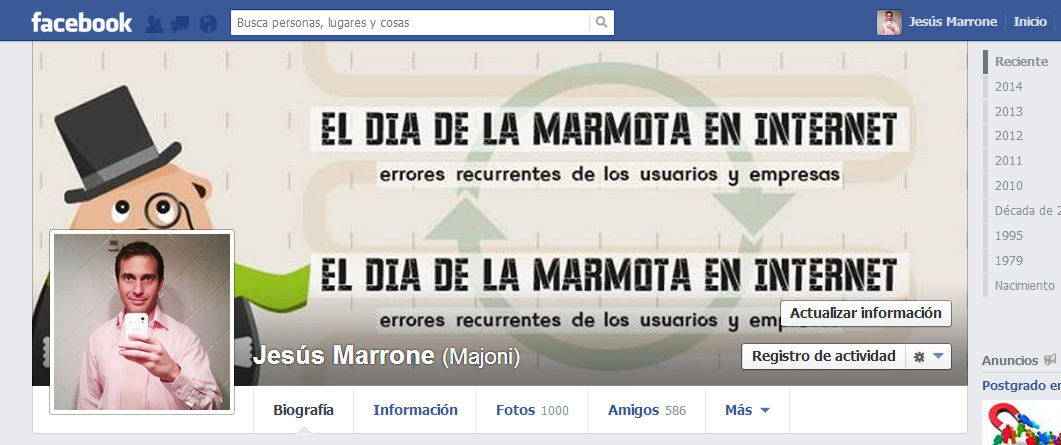1061x445 pixels.
Task: Jump to 2012 in the timeline
Action: pyautogui.click(x=1008, y=136)
